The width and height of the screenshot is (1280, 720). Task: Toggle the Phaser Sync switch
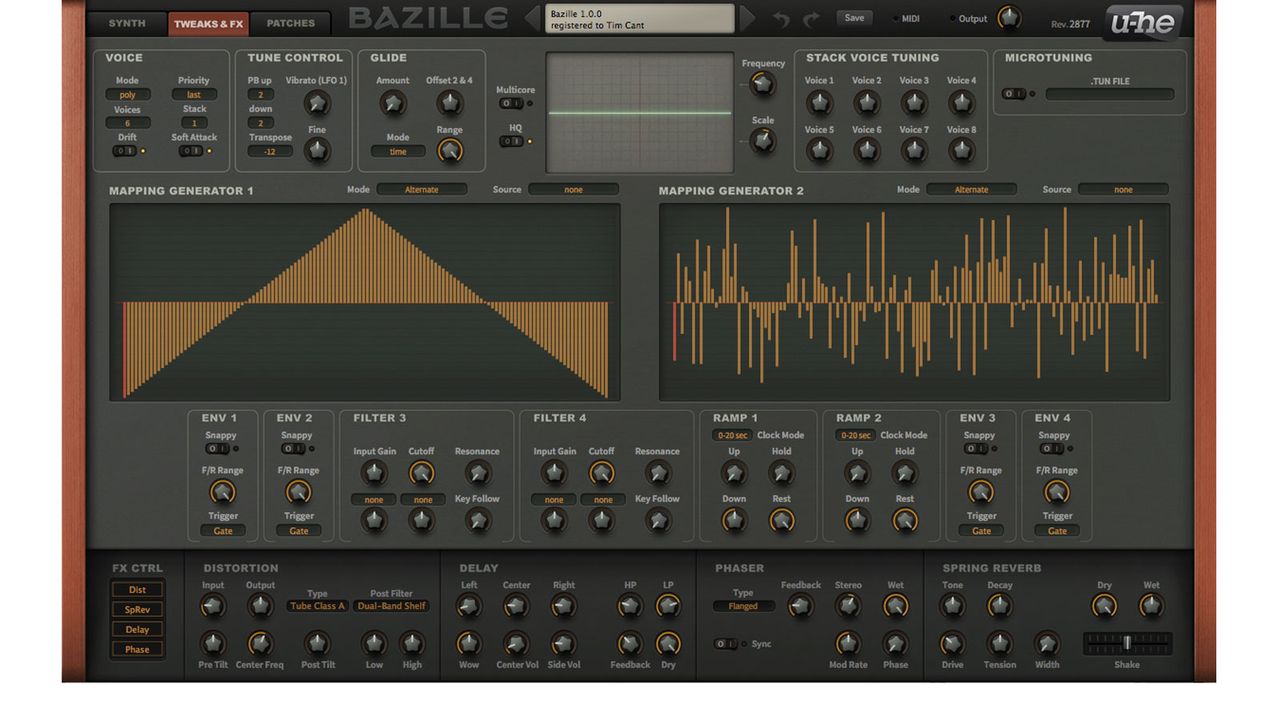[x=727, y=644]
